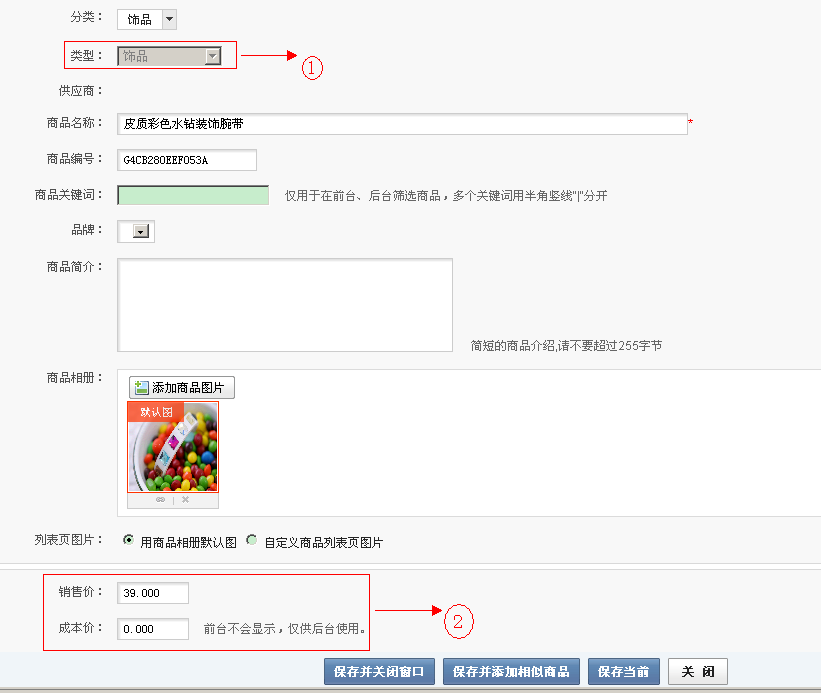
Task: Click the orange 默认图 label on thumbnail
Action: (x=155, y=412)
